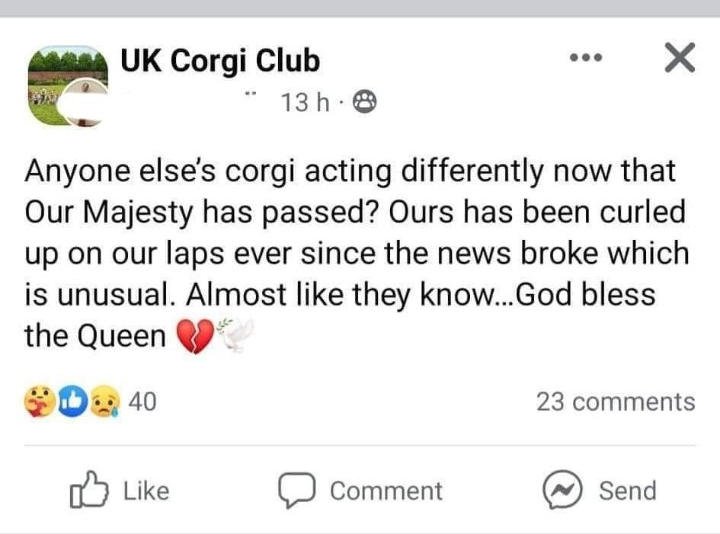The width and height of the screenshot is (720, 534).
Task: Click the group privacy icon beside timestamp
Action: [365, 101]
